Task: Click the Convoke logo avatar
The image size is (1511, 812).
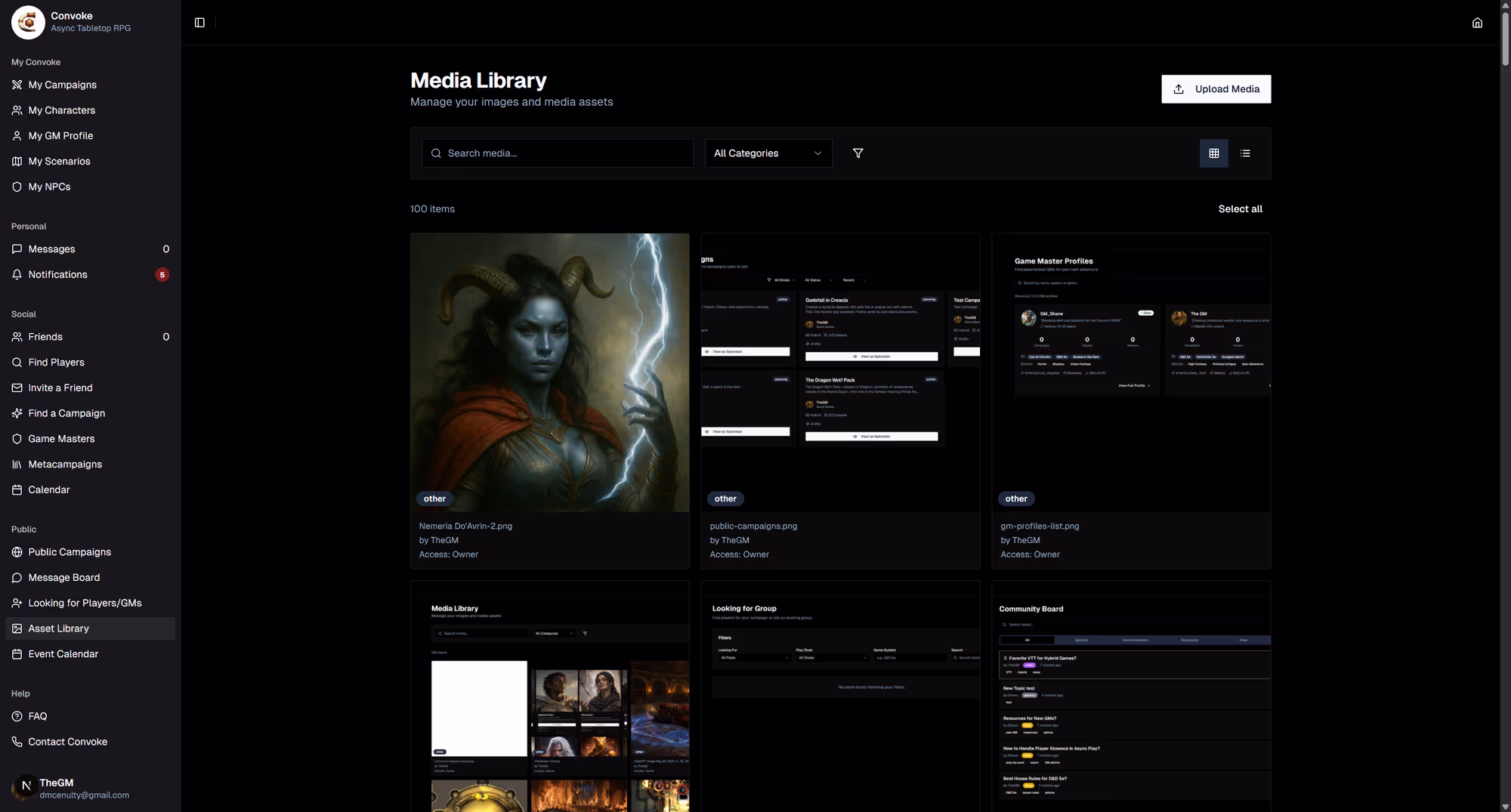Action: tap(28, 23)
